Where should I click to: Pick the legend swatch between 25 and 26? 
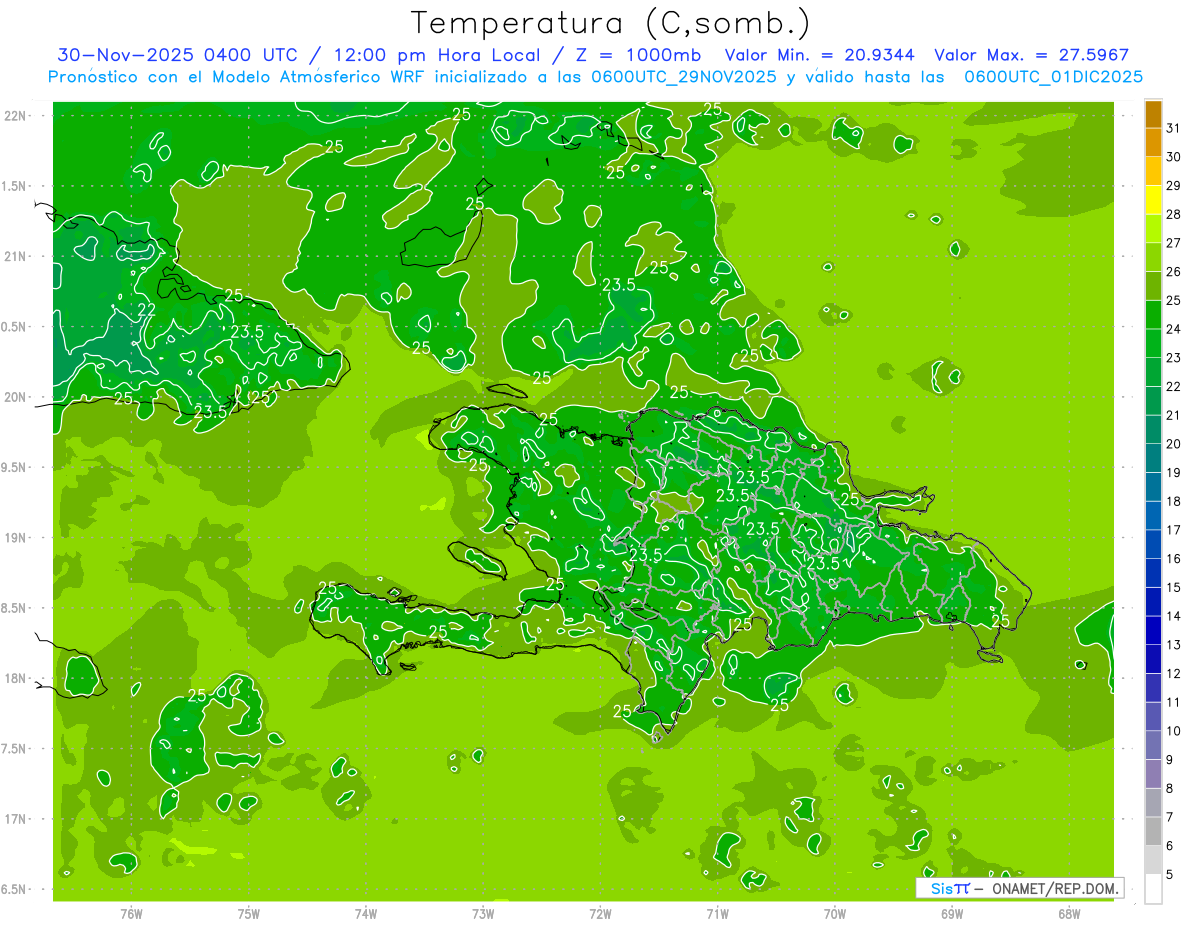[x=1153, y=286]
